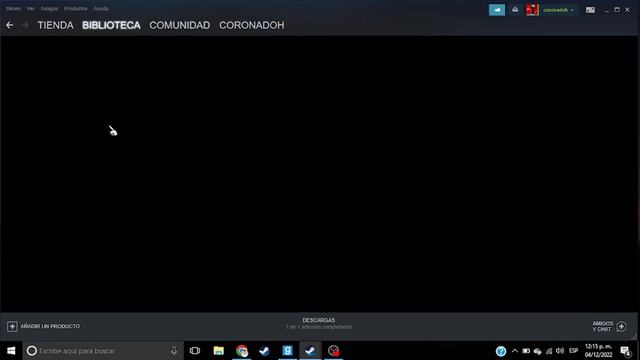The width and height of the screenshot is (640, 360).
Task: Click the Windows taskbar search box
Action: [103, 351]
